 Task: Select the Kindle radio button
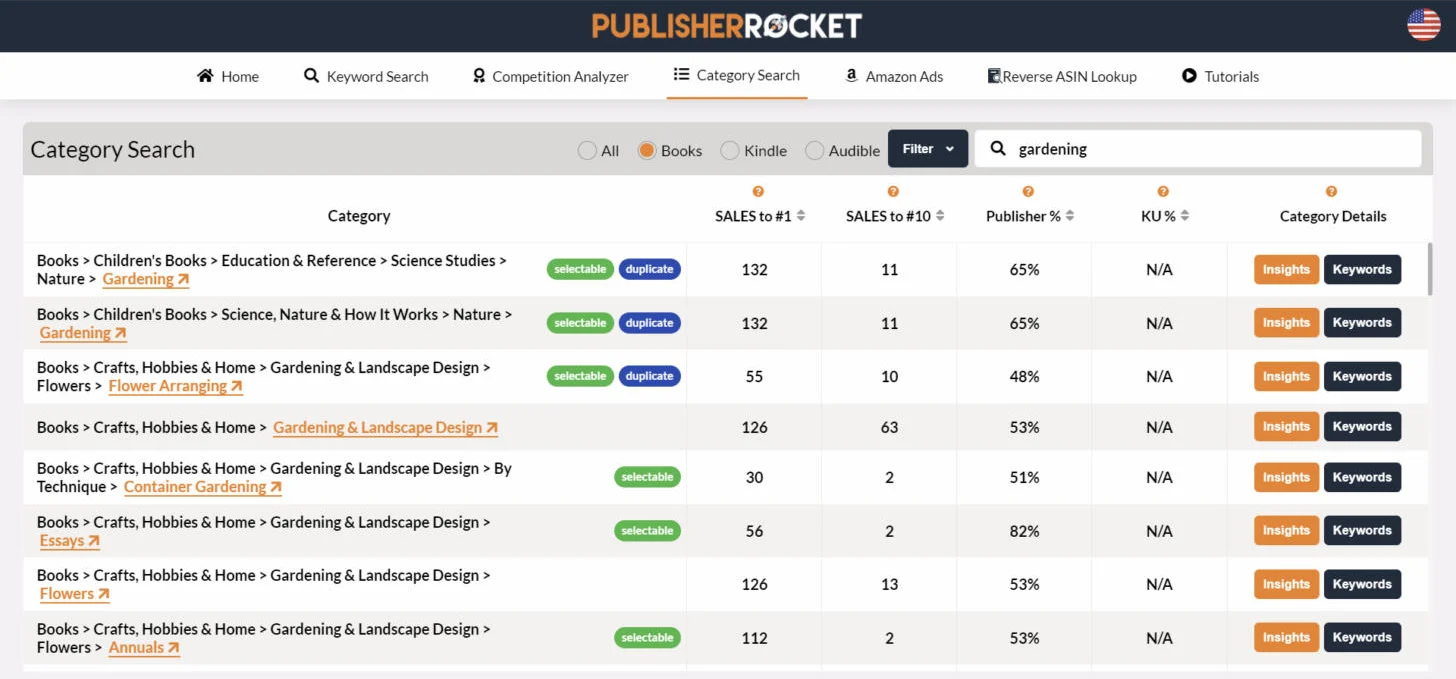pyautogui.click(x=730, y=150)
